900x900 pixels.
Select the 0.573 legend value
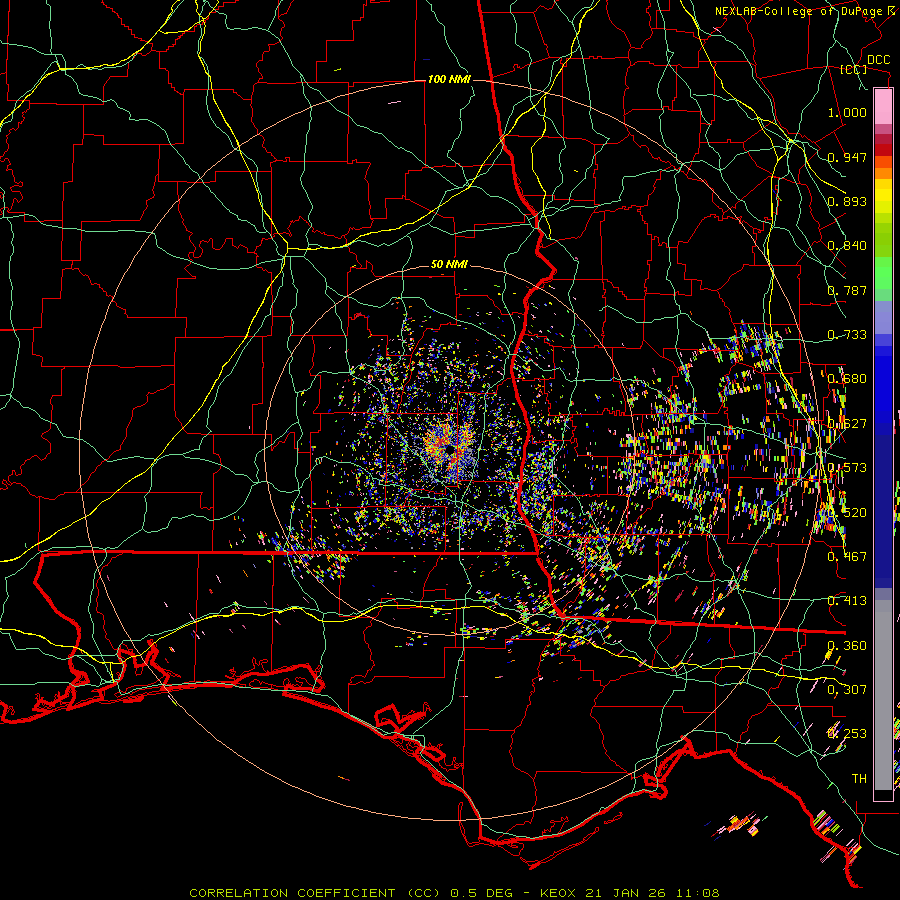click(847, 468)
